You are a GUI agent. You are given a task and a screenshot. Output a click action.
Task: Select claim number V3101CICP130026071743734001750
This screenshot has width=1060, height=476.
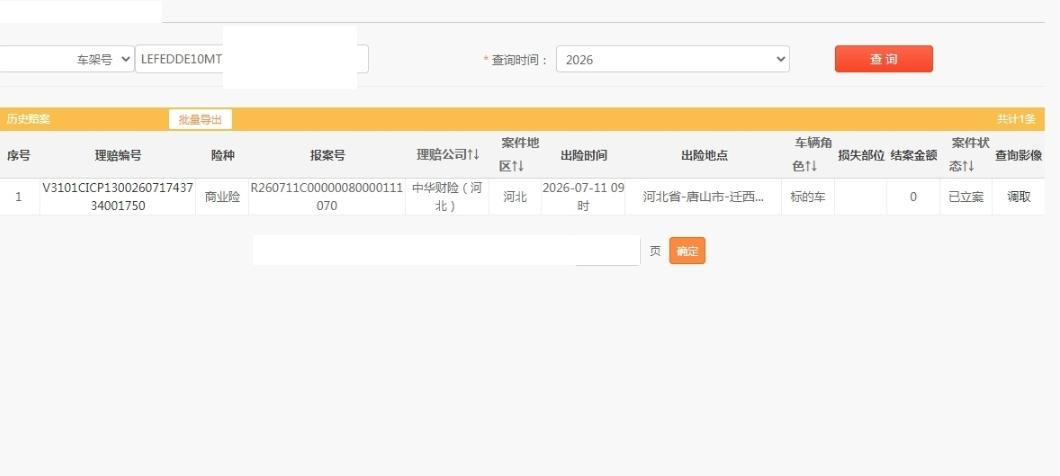tap(118, 197)
